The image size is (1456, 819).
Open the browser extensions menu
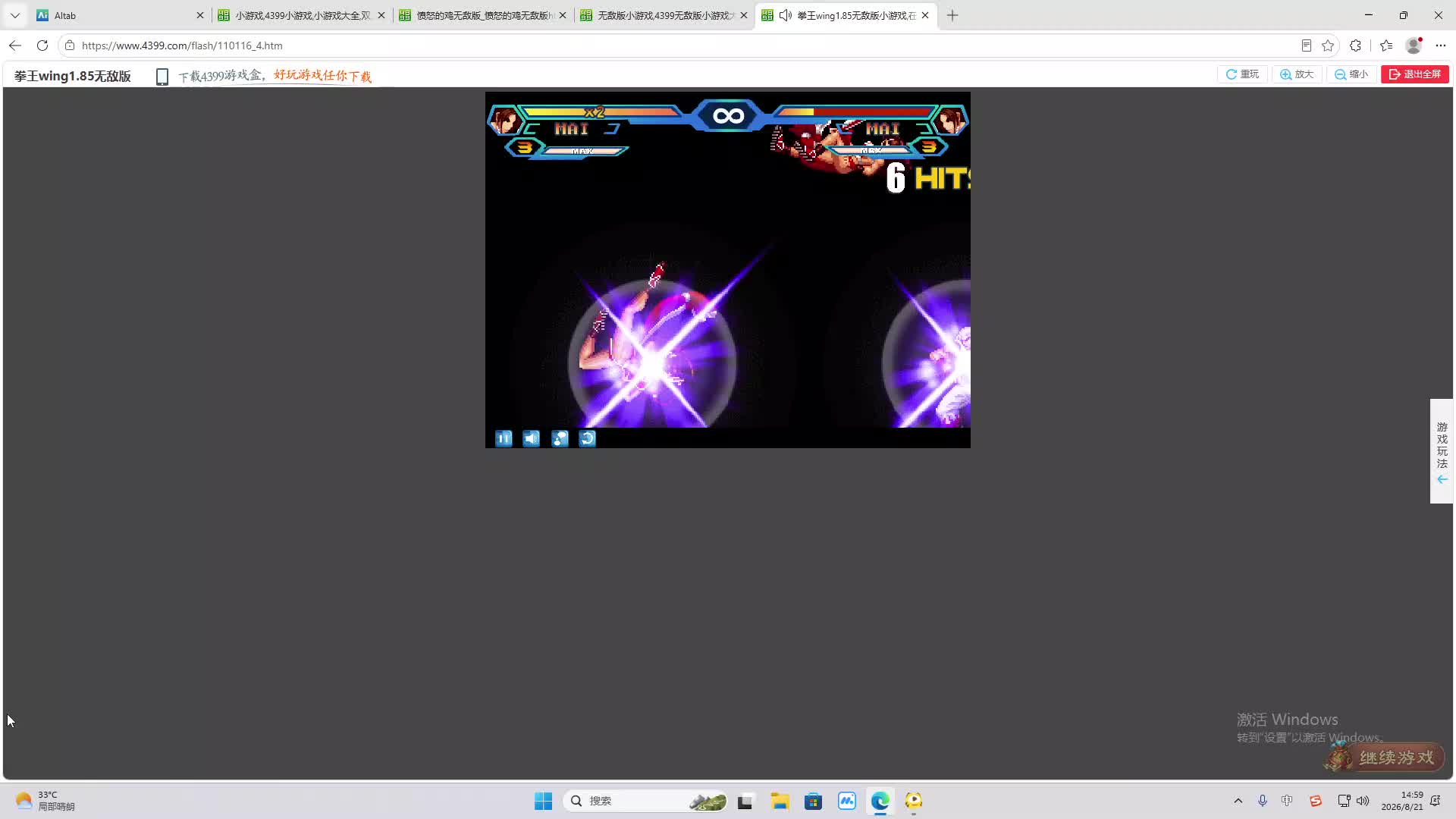pyautogui.click(x=1356, y=45)
